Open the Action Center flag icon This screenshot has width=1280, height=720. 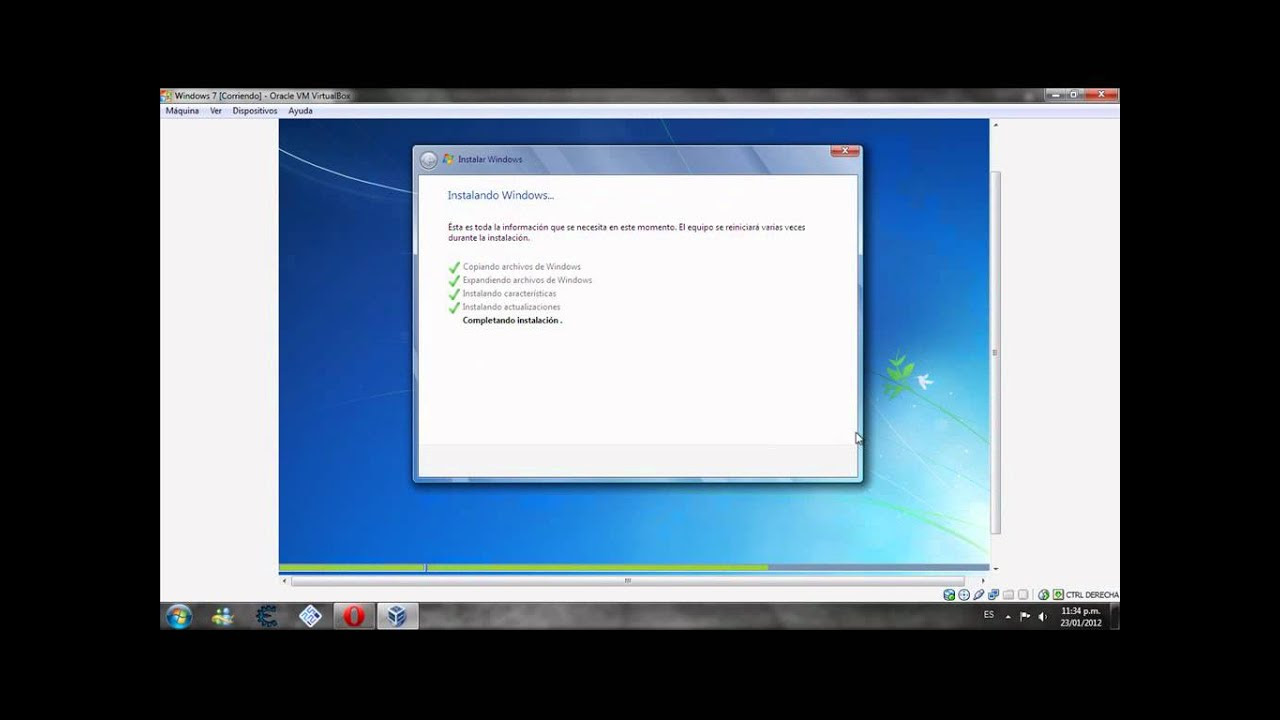pyautogui.click(x=1025, y=616)
